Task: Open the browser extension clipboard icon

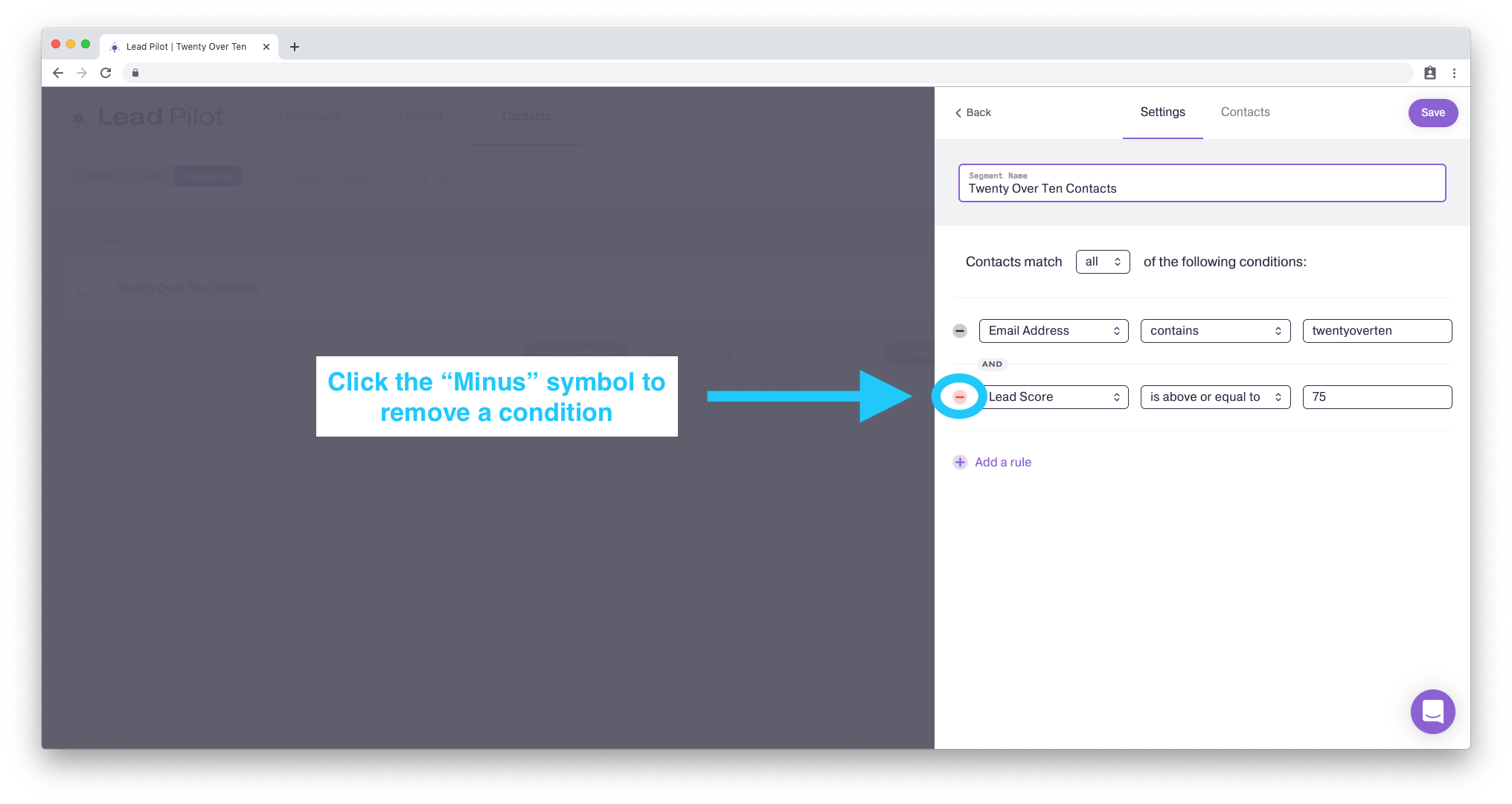Action: [1430, 73]
